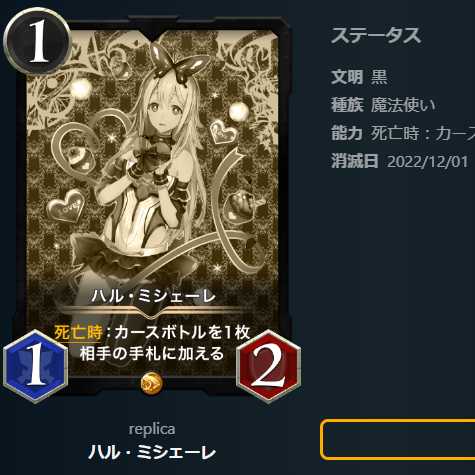Click the ハル・ミシェーレ title below card

pyautogui.click(x=152, y=452)
